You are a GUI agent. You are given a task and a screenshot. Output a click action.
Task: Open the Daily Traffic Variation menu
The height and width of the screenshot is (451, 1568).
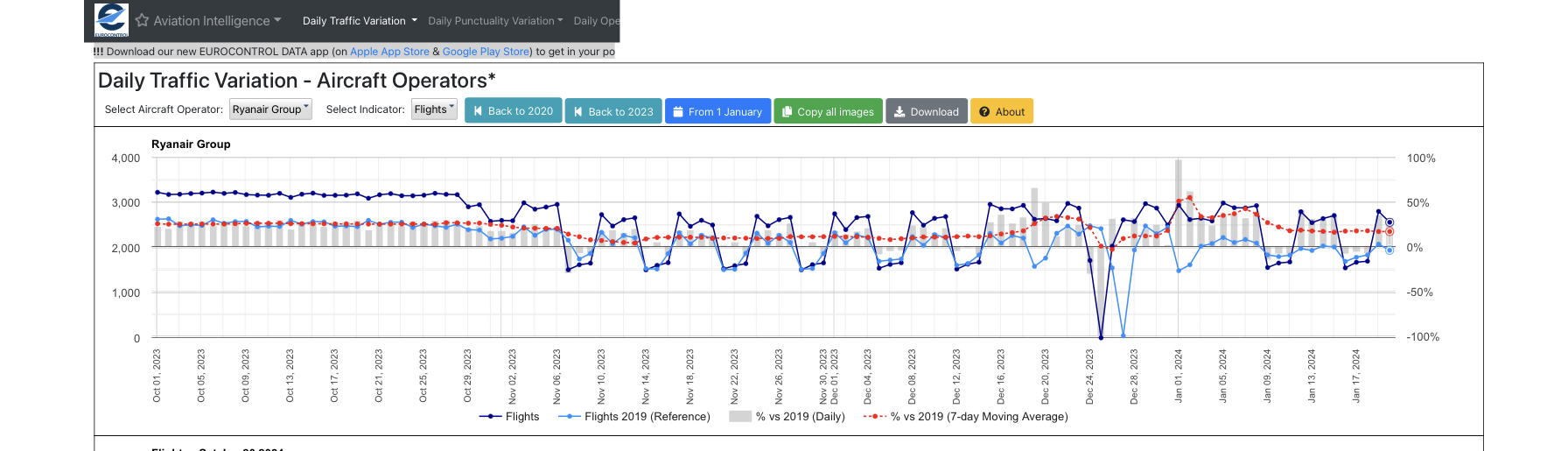tap(360, 21)
